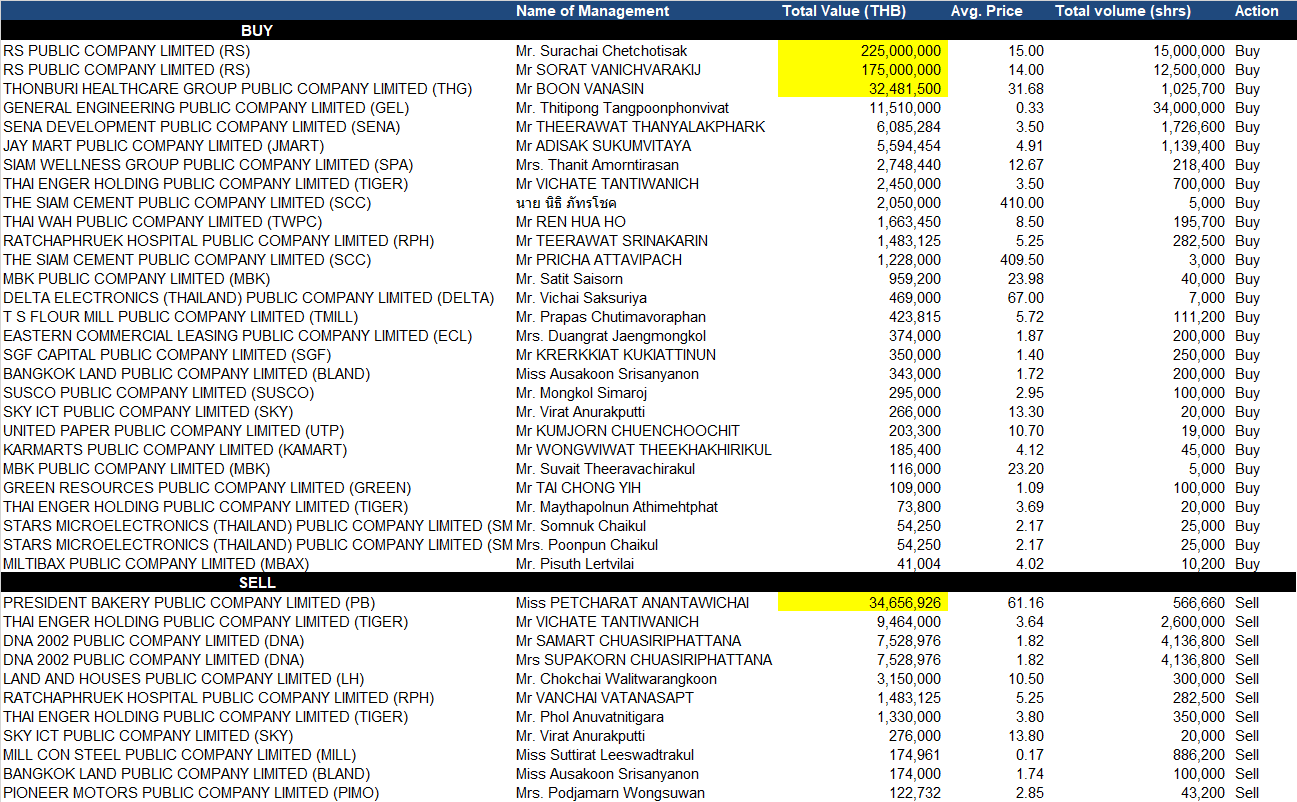Click Miss PETCHARAT ANANTAWICHAI cell
Image resolution: width=1297 pixels, height=802 pixels.
[633, 603]
